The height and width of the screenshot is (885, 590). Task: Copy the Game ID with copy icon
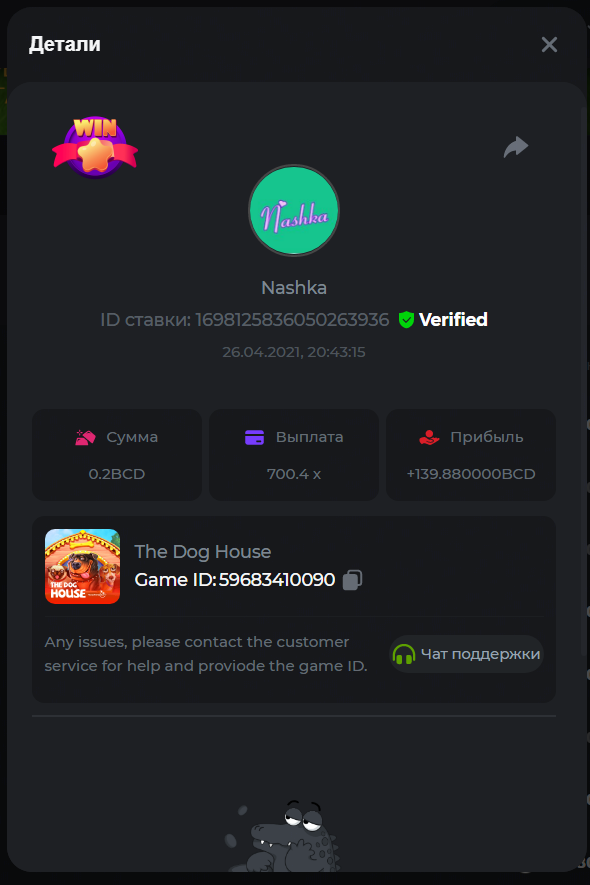[x=352, y=580]
